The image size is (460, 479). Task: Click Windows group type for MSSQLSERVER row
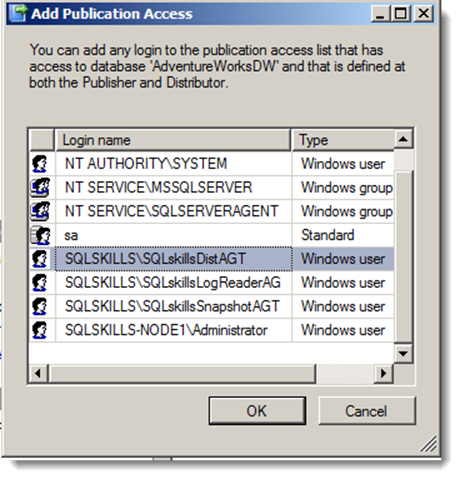(x=343, y=187)
